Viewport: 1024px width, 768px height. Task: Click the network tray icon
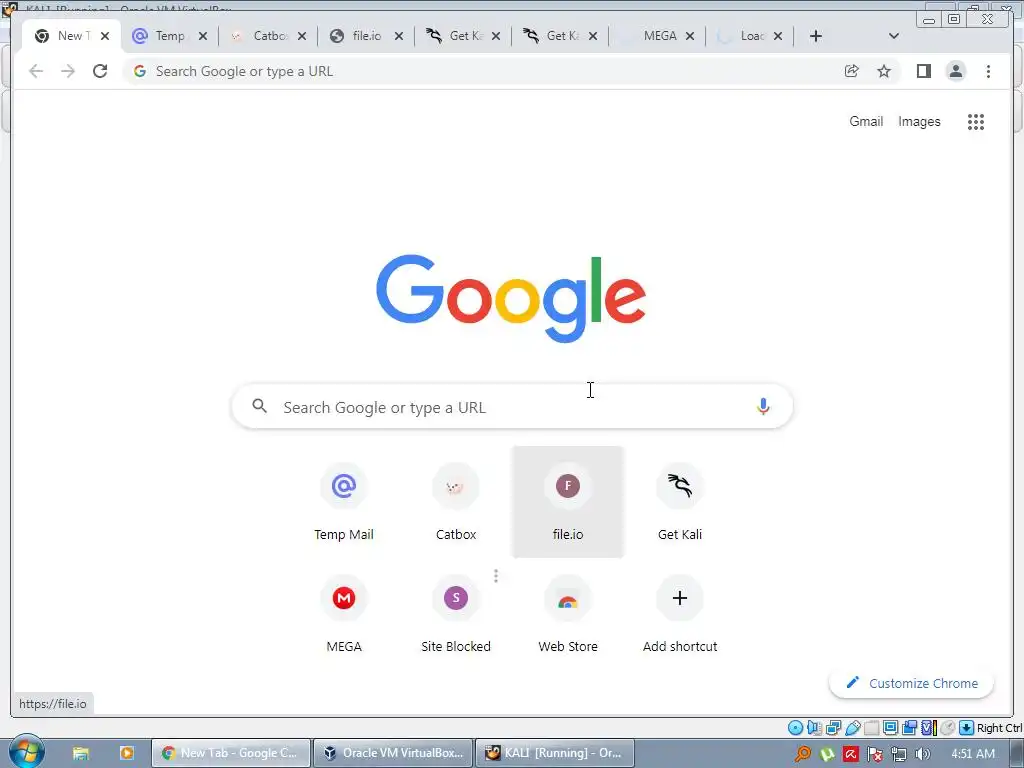[899, 754]
